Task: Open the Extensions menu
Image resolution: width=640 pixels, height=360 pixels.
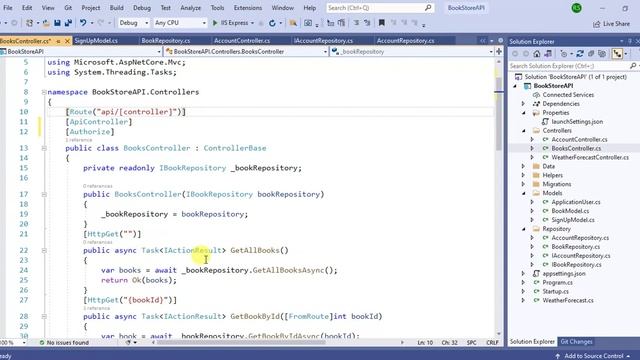Action: [248, 8]
